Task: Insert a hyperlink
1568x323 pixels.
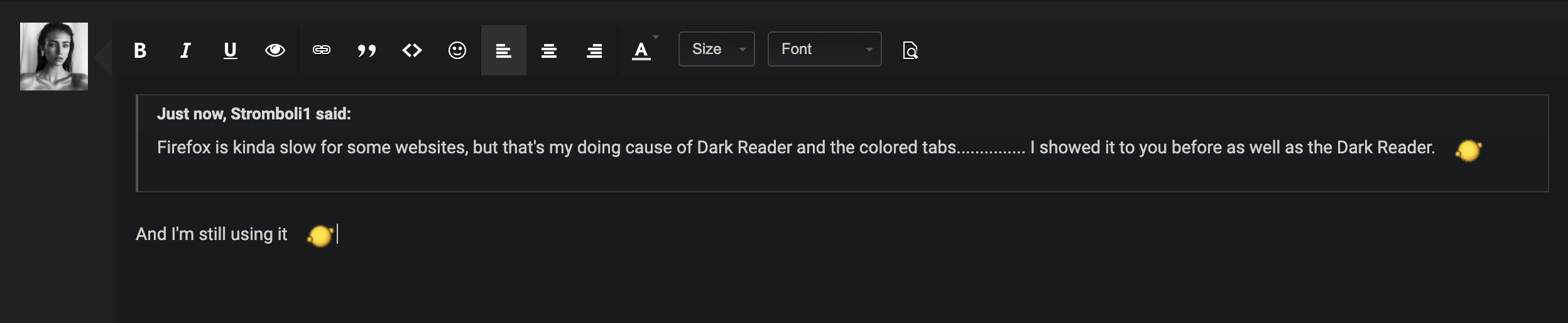Action: pos(322,50)
